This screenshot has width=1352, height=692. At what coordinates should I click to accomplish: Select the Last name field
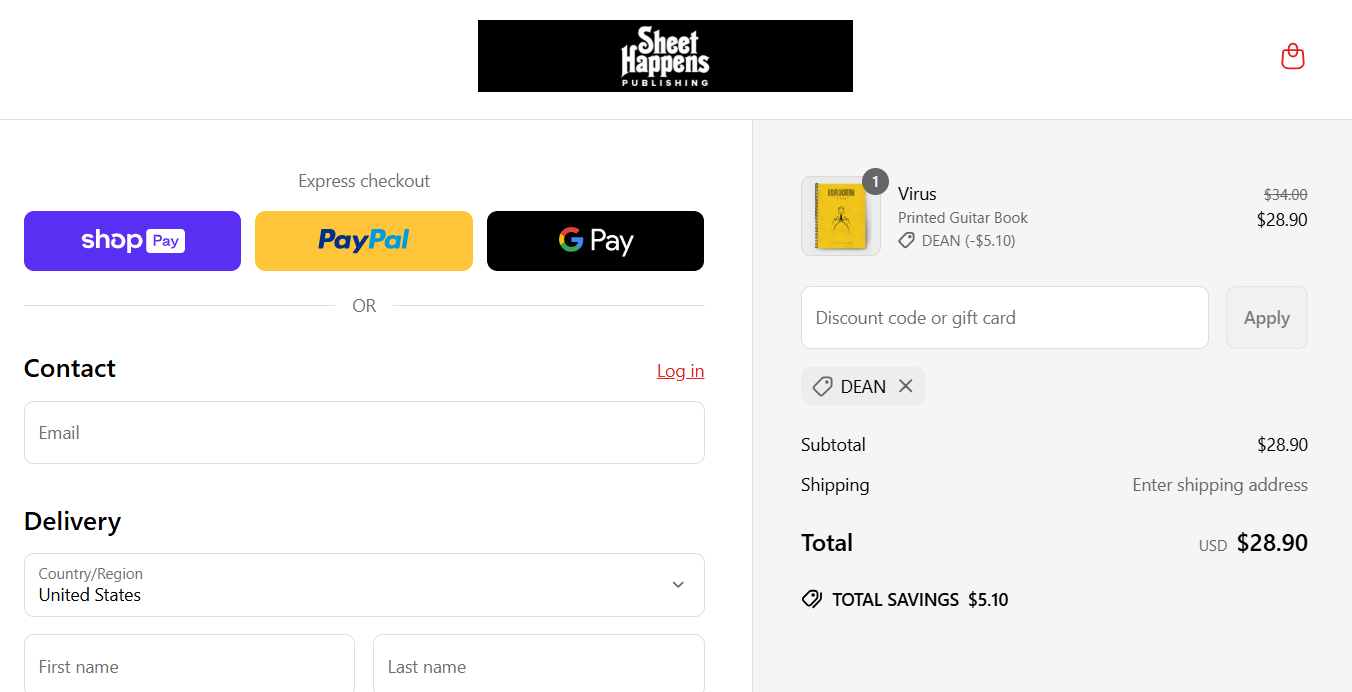pos(538,666)
